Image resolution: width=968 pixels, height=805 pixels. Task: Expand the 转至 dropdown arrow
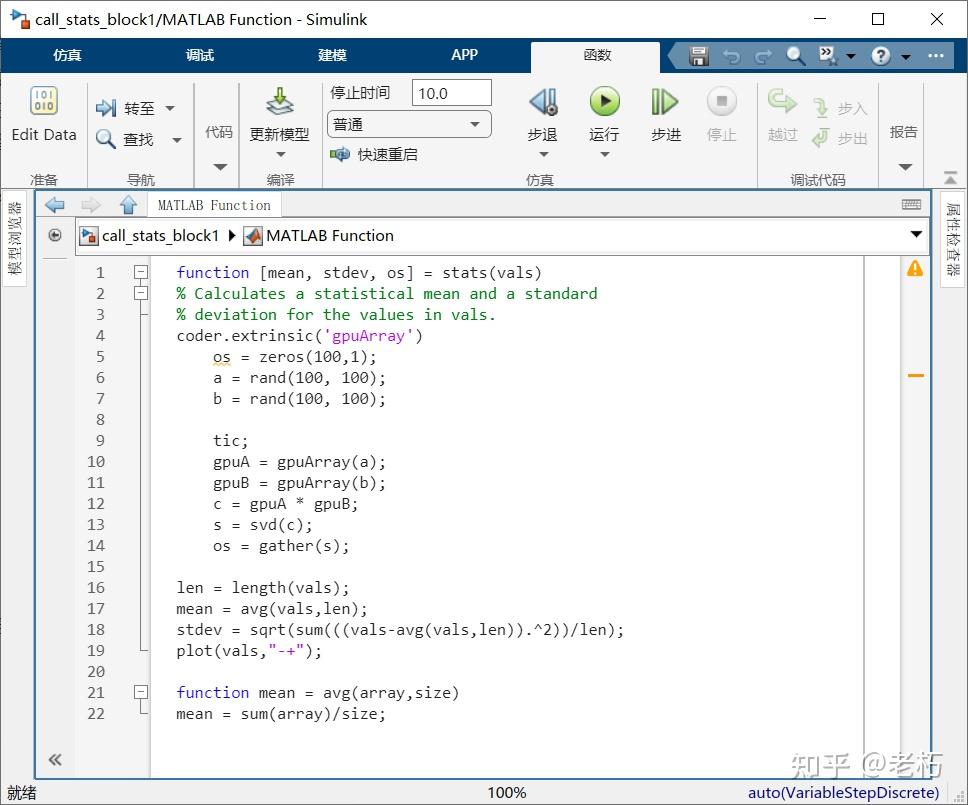pyautogui.click(x=170, y=109)
